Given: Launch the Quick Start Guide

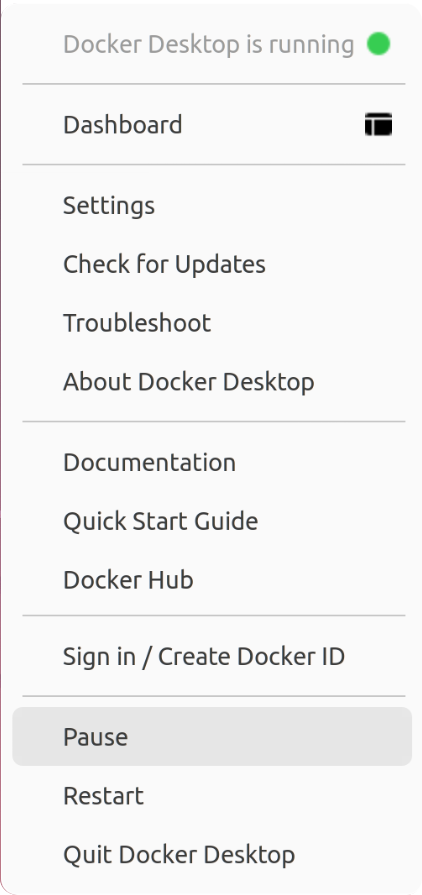Looking at the screenshot, I should 212,521.
